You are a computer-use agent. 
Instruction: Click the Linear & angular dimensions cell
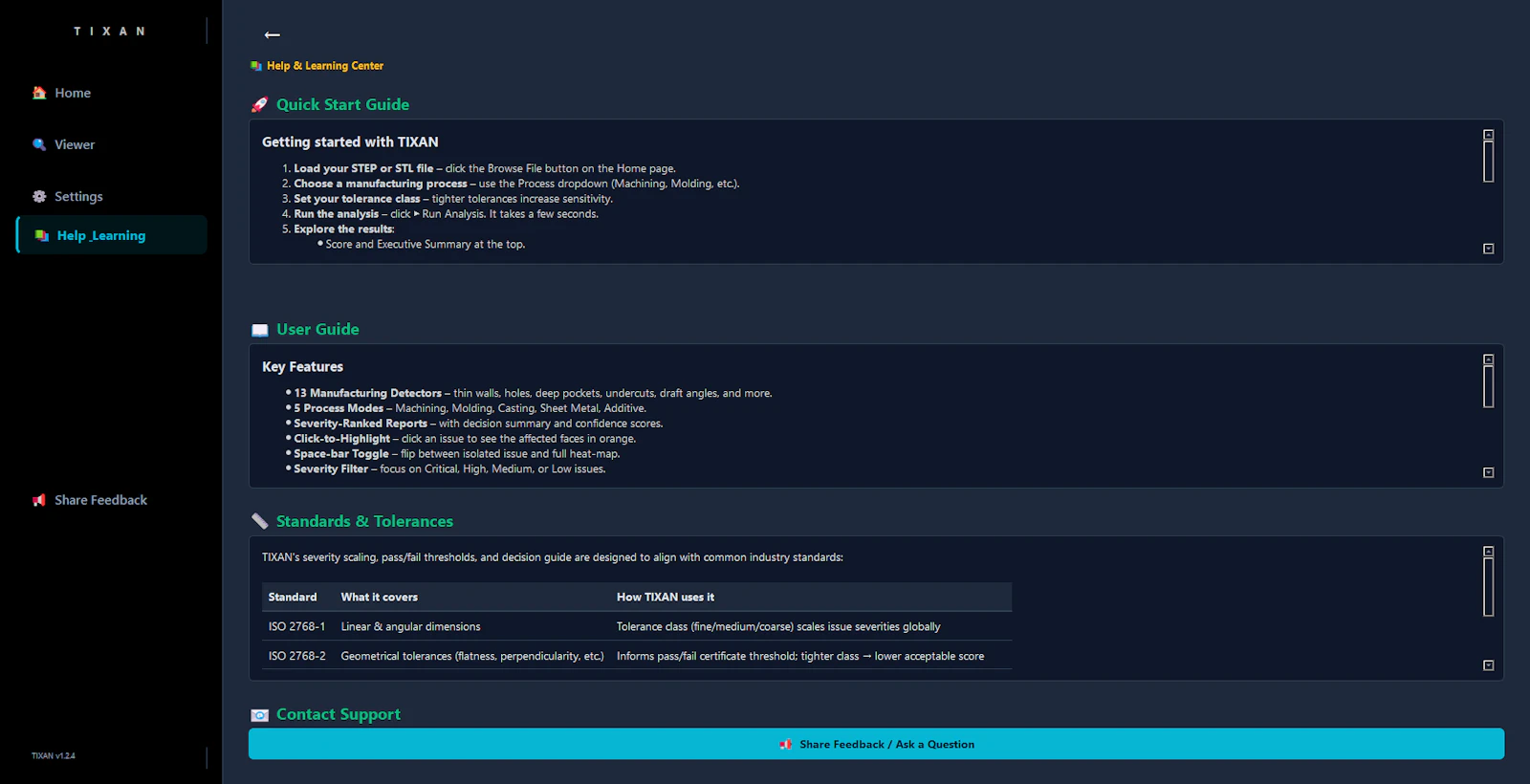[411, 626]
